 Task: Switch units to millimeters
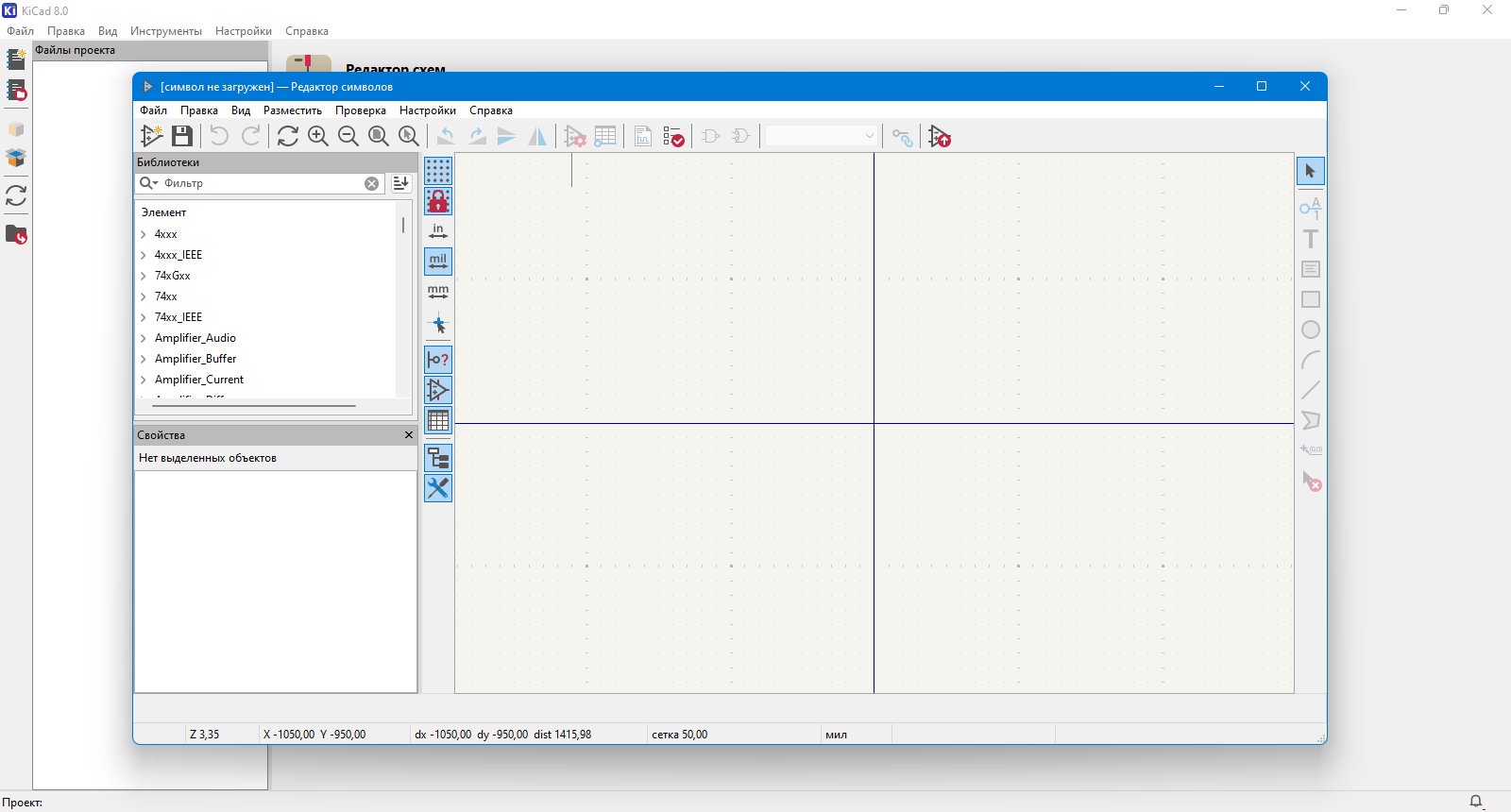[x=438, y=292]
